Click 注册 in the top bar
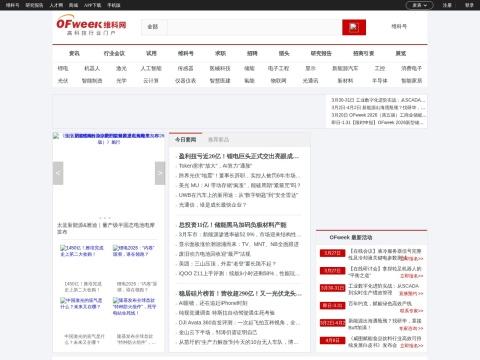 [447, 5]
